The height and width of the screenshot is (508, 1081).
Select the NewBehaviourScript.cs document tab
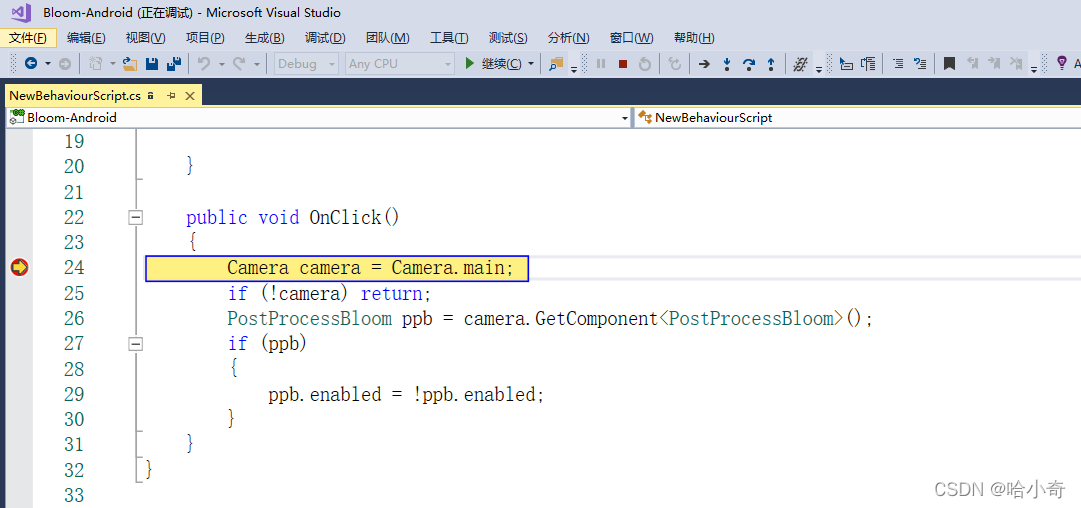click(75, 95)
